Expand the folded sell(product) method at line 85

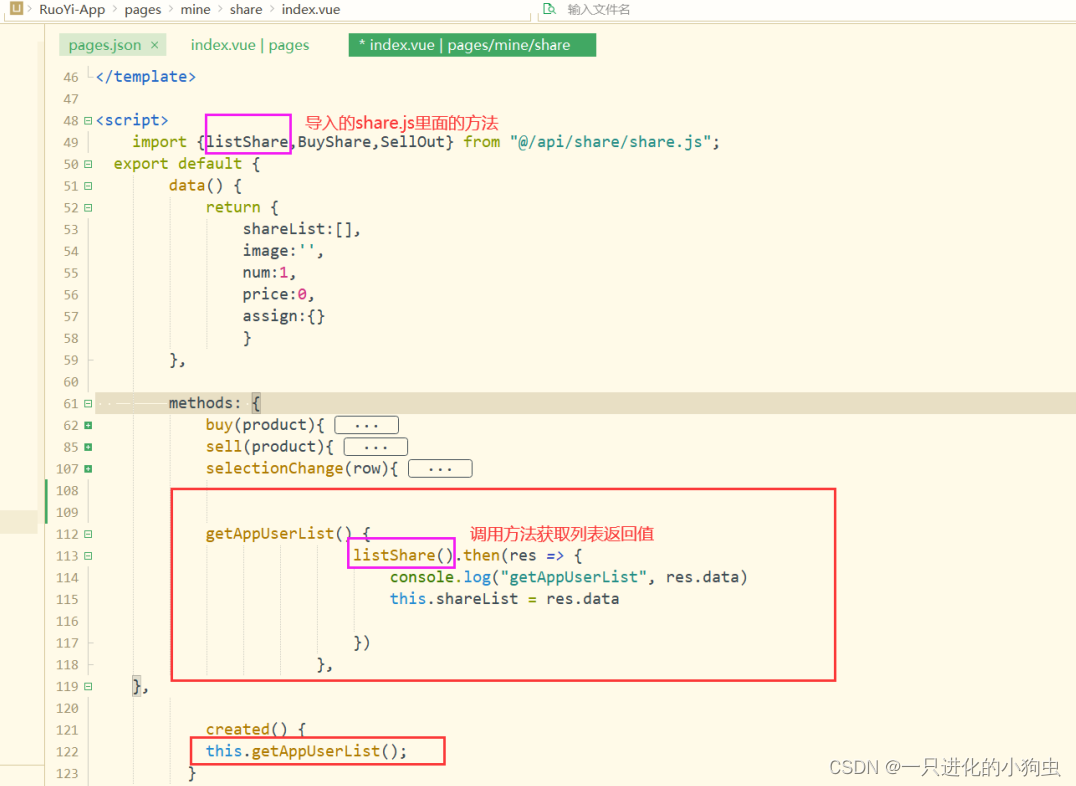pyautogui.click(x=88, y=447)
